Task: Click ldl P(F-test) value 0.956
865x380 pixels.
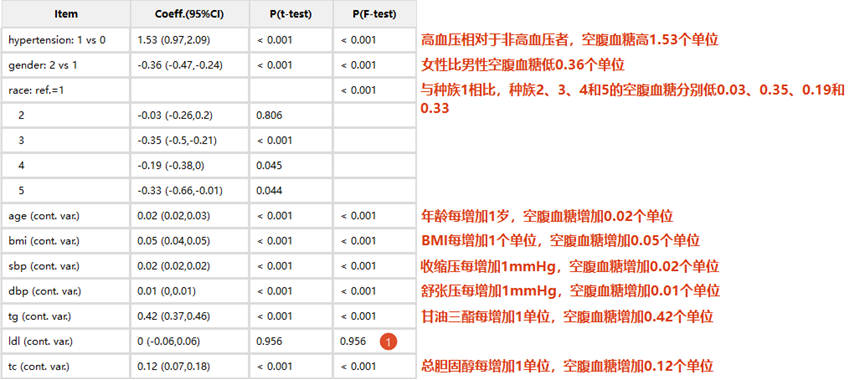Action: pyautogui.click(x=353, y=341)
